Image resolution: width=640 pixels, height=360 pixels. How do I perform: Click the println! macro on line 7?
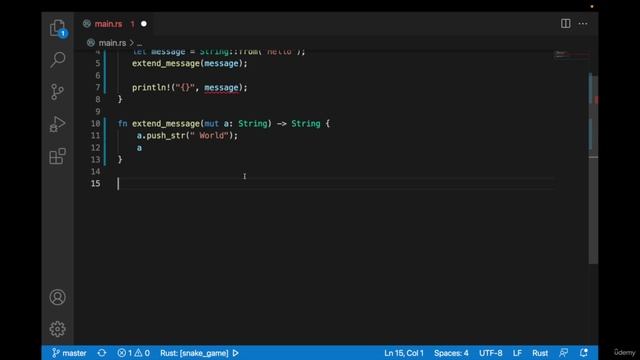[x=151, y=88]
